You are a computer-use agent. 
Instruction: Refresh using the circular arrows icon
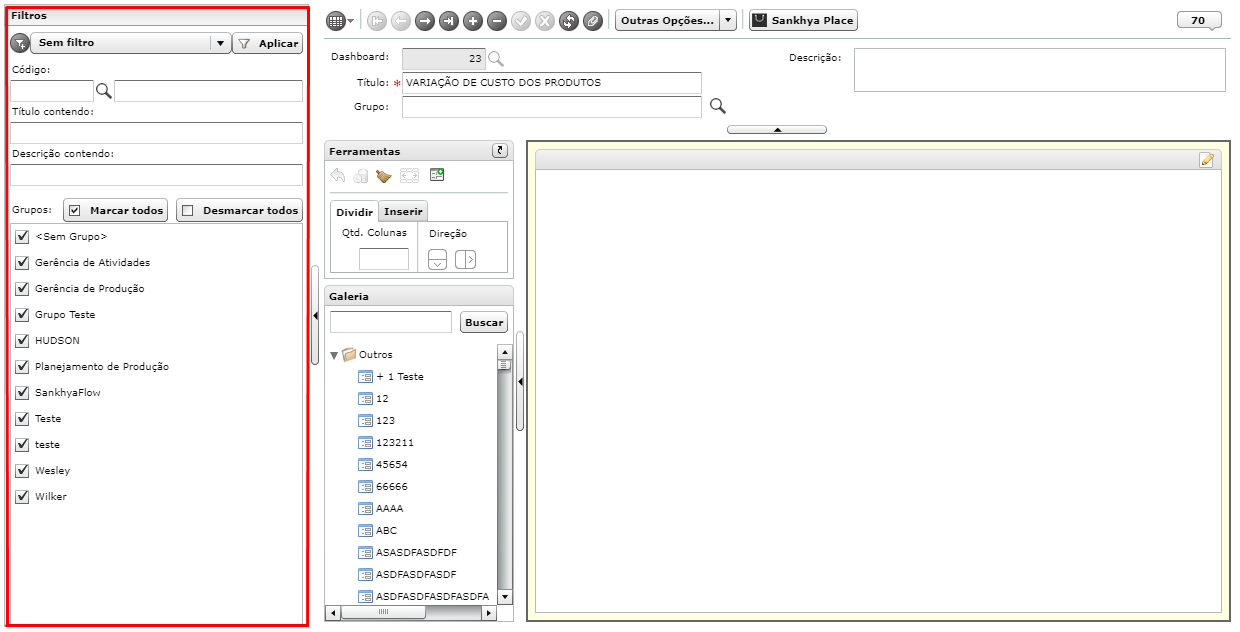click(x=569, y=20)
